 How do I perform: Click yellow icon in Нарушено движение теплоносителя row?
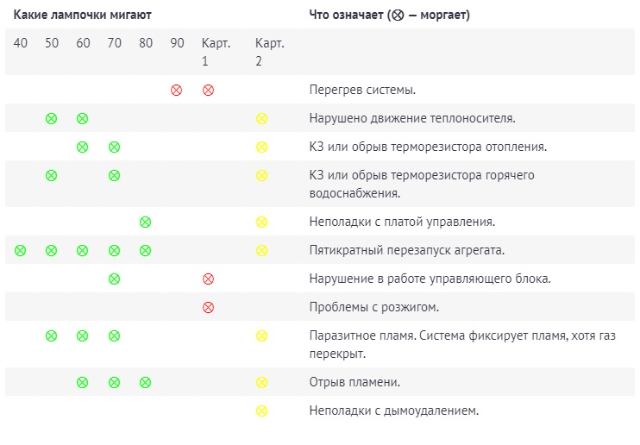[261, 118]
